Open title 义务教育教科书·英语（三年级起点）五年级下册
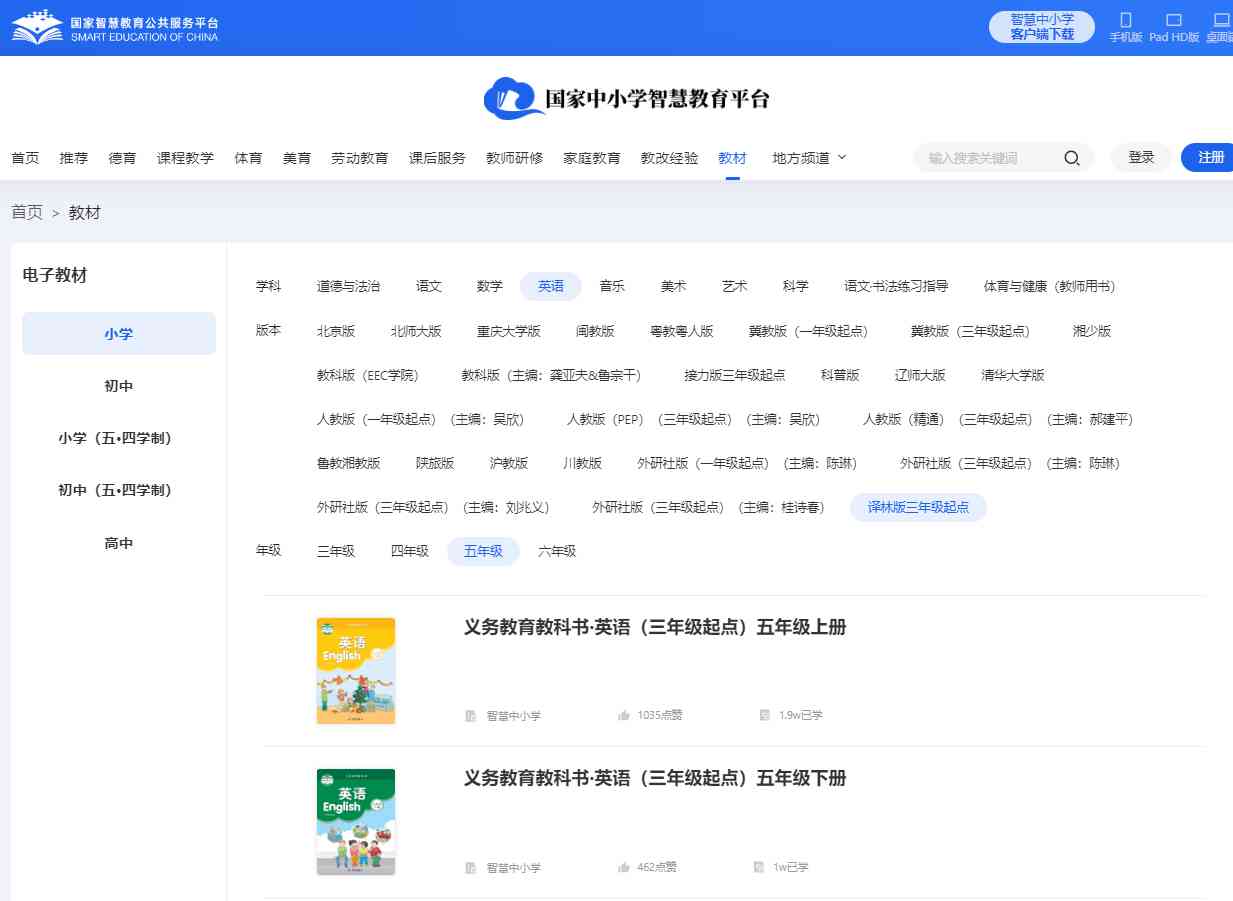The height and width of the screenshot is (901, 1233). 655,778
